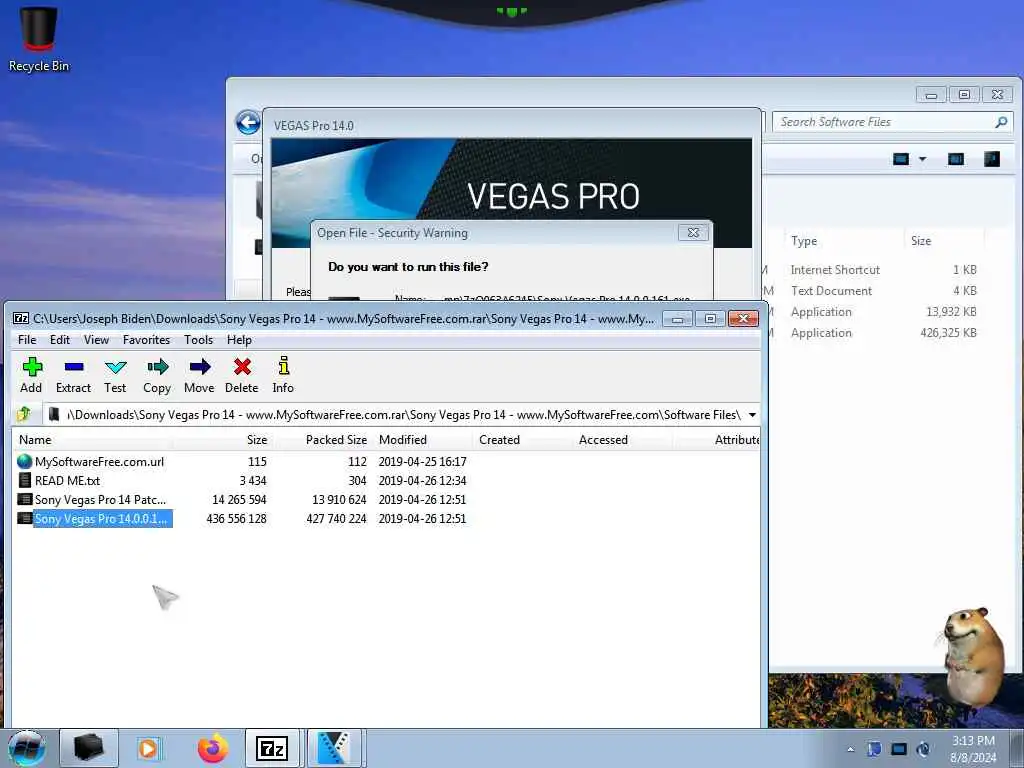Open the Info tool in 7-Zip
1024x768 pixels.
click(283, 375)
